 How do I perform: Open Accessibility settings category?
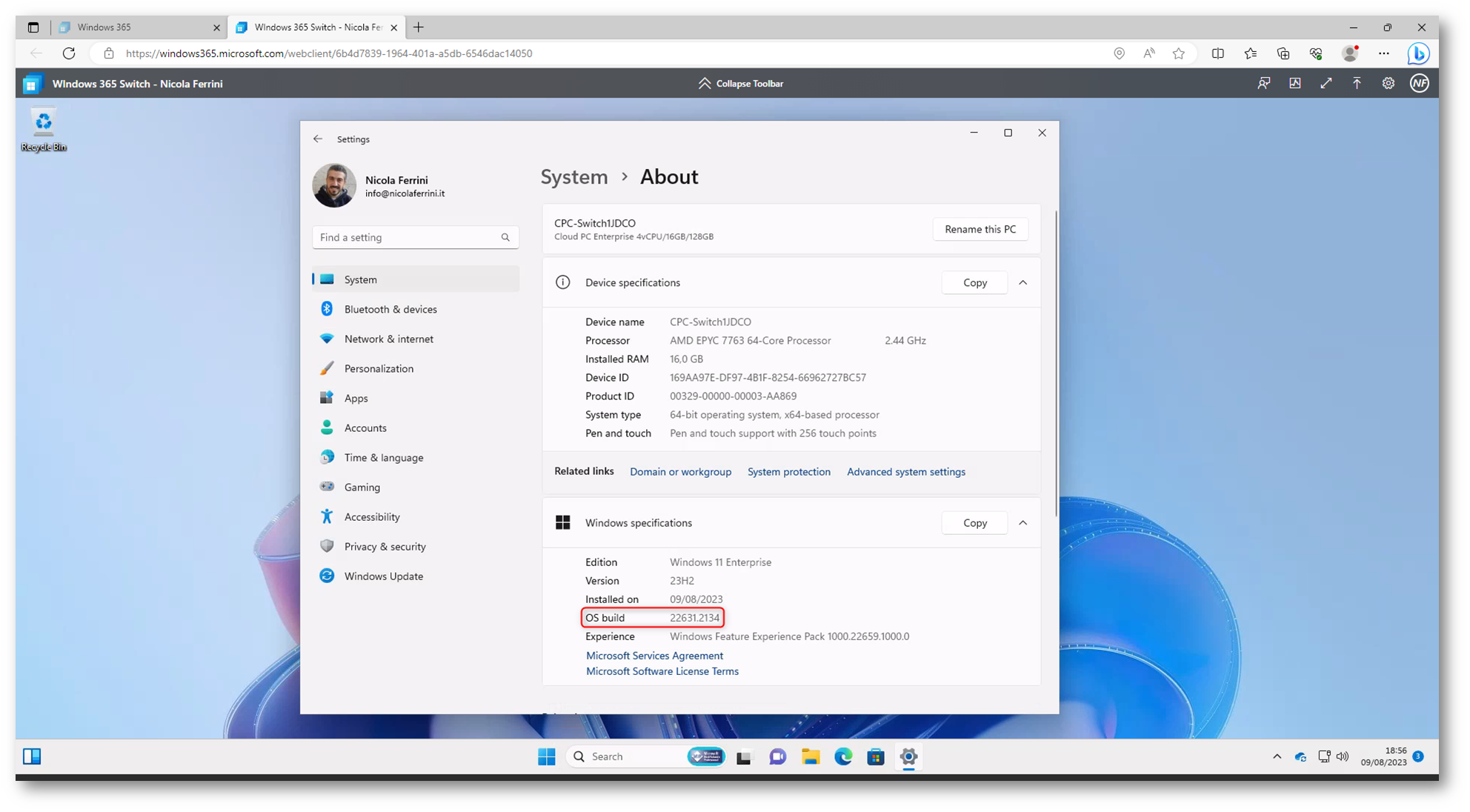coord(416,516)
